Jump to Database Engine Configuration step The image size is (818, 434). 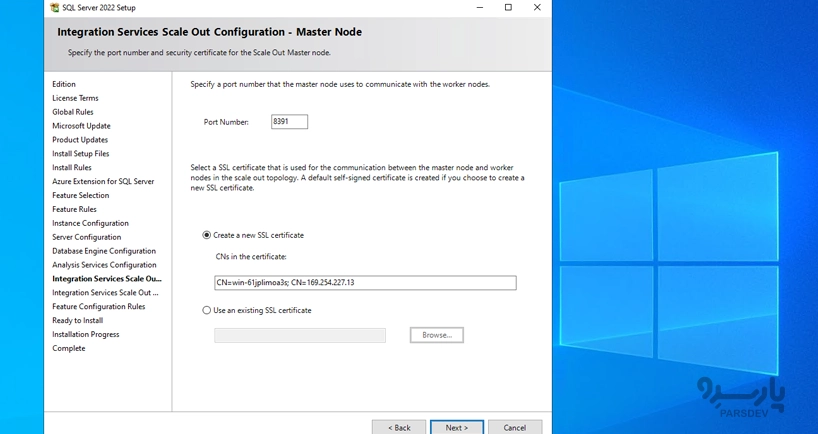[x=104, y=251]
